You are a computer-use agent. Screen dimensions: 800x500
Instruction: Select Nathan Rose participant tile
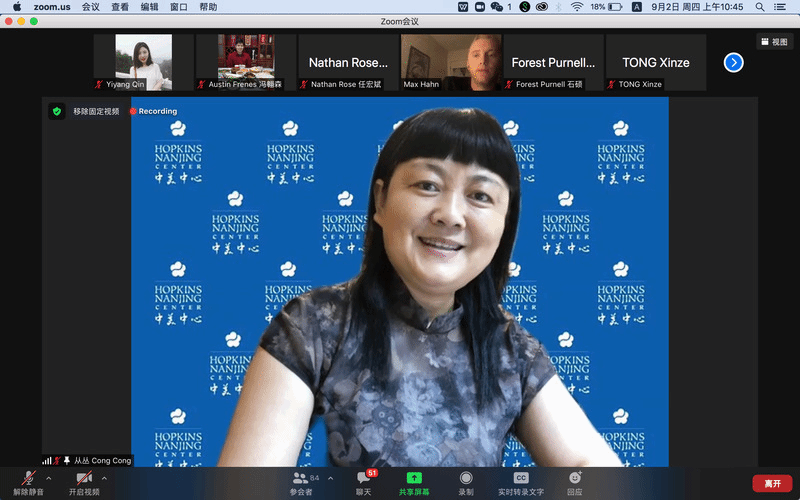click(x=348, y=62)
